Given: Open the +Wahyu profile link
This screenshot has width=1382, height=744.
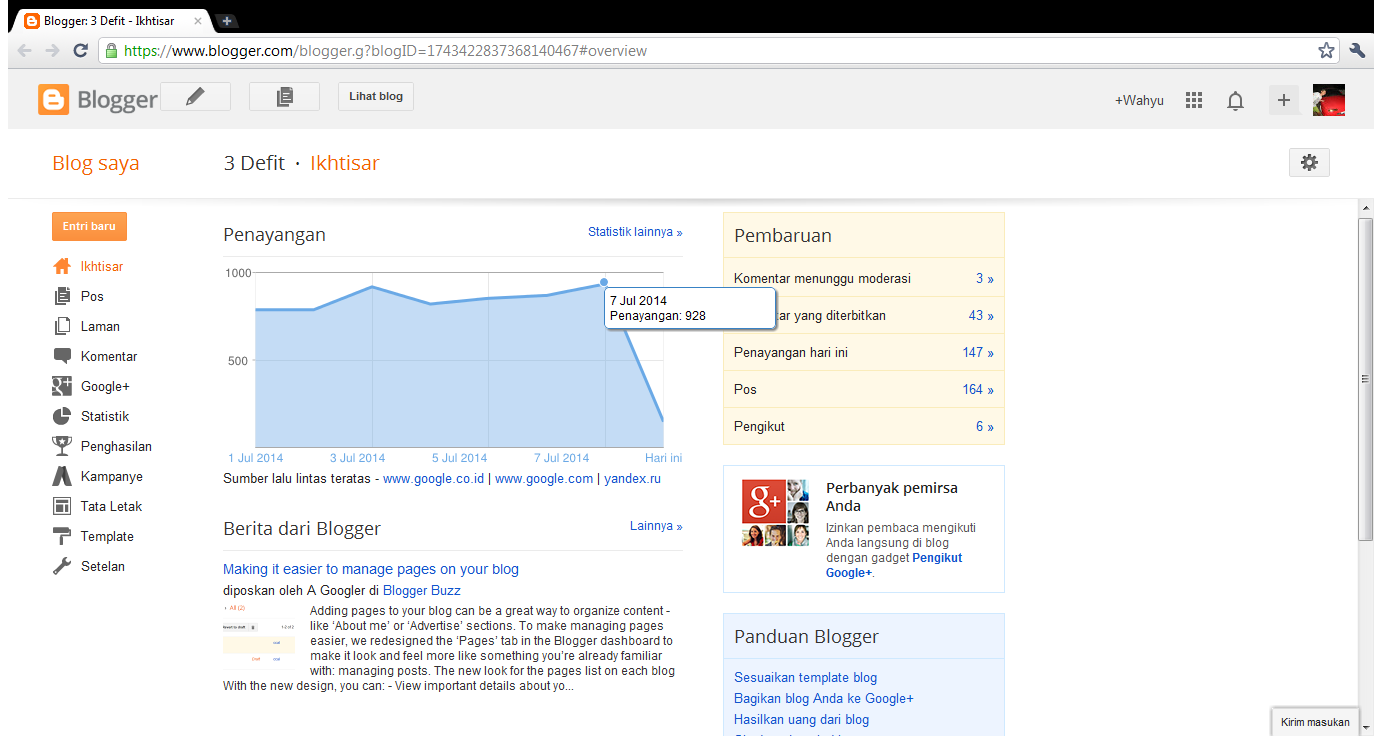Looking at the screenshot, I should [1139, 100].
